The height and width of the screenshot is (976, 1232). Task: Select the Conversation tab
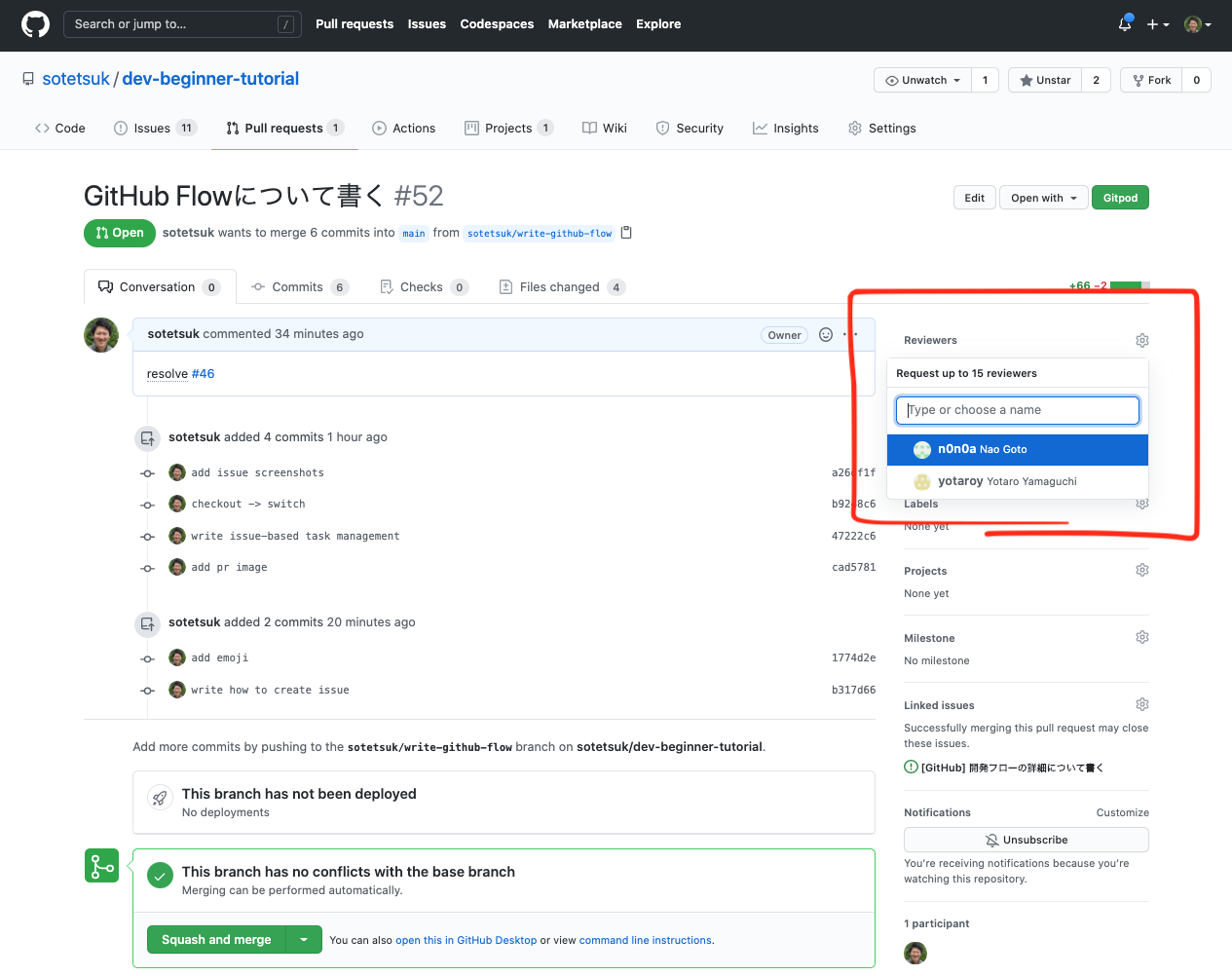pos(160,287)
